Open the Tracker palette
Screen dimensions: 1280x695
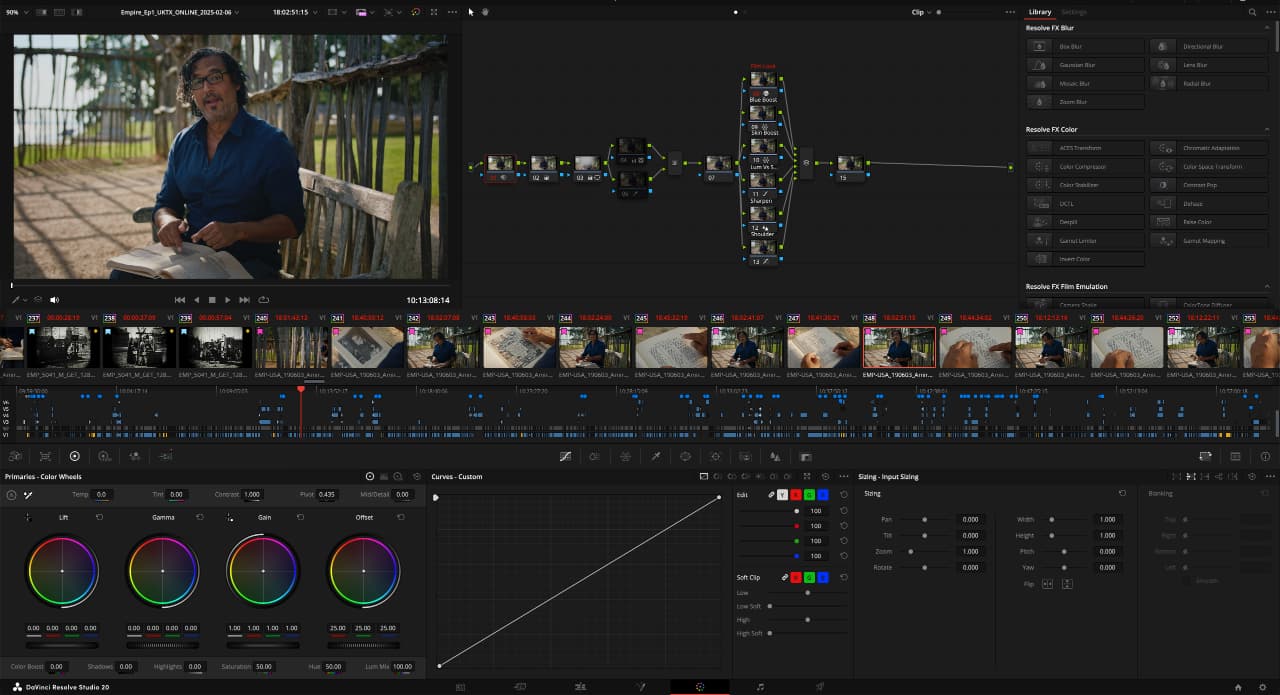pyautogui.click(x=716, y=455)
